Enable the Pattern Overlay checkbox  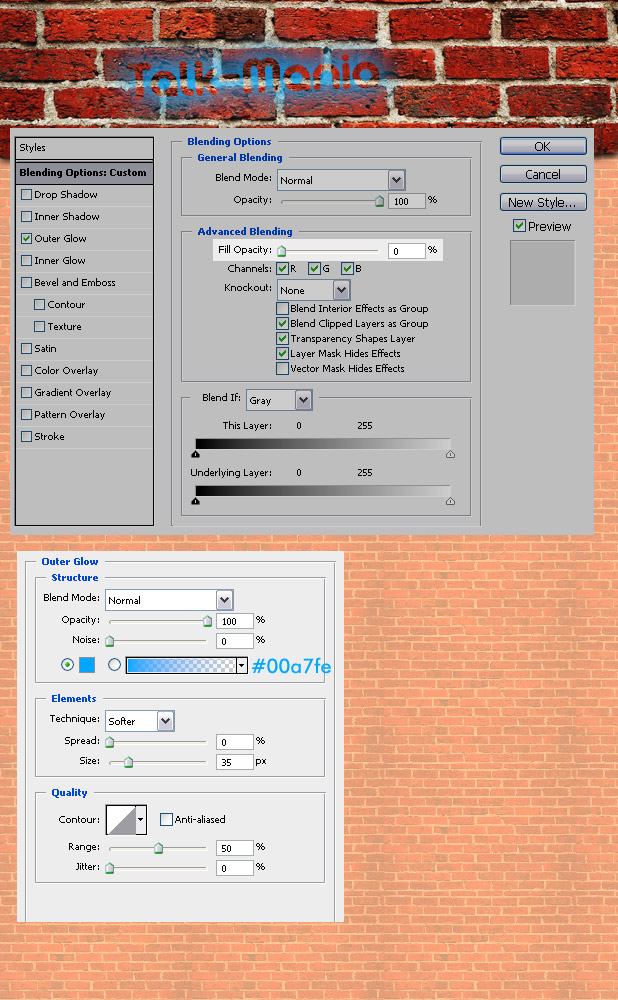coord(27,415)
